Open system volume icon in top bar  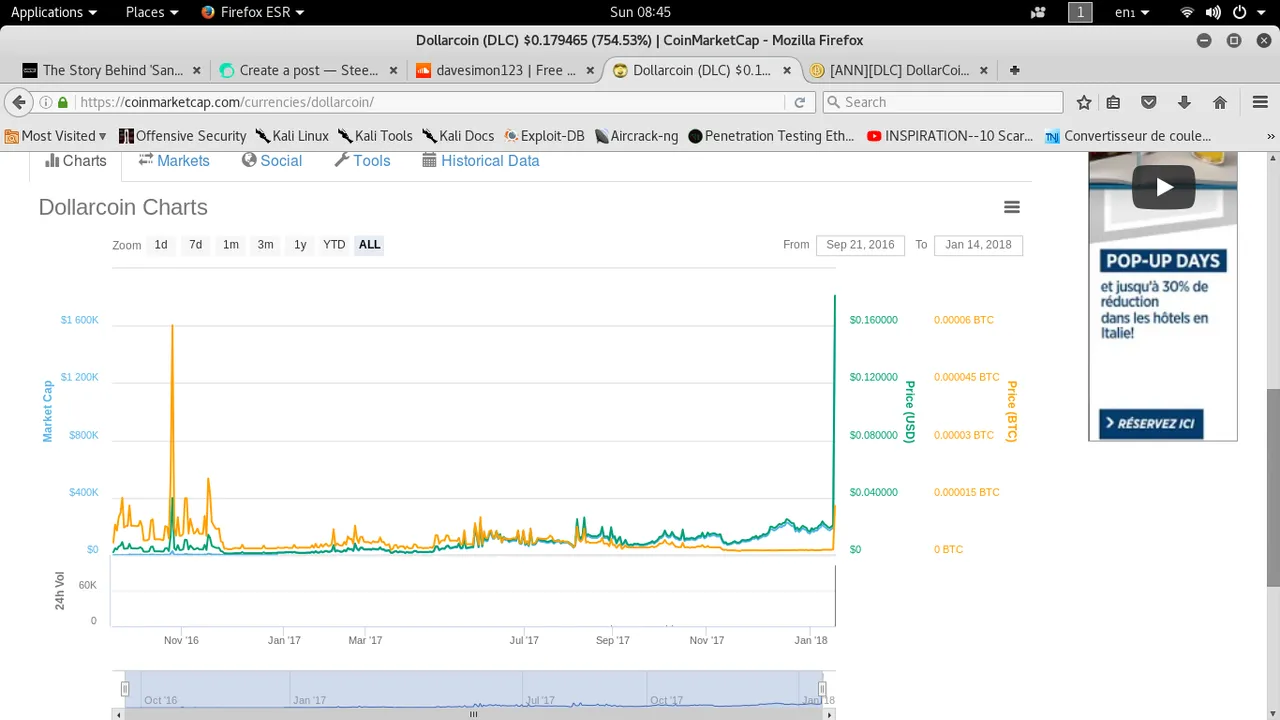pos(1213,12)
